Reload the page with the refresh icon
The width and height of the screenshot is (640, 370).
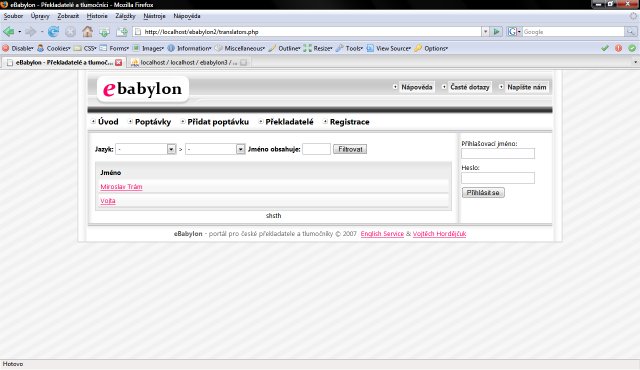click(x=53, y=31)
